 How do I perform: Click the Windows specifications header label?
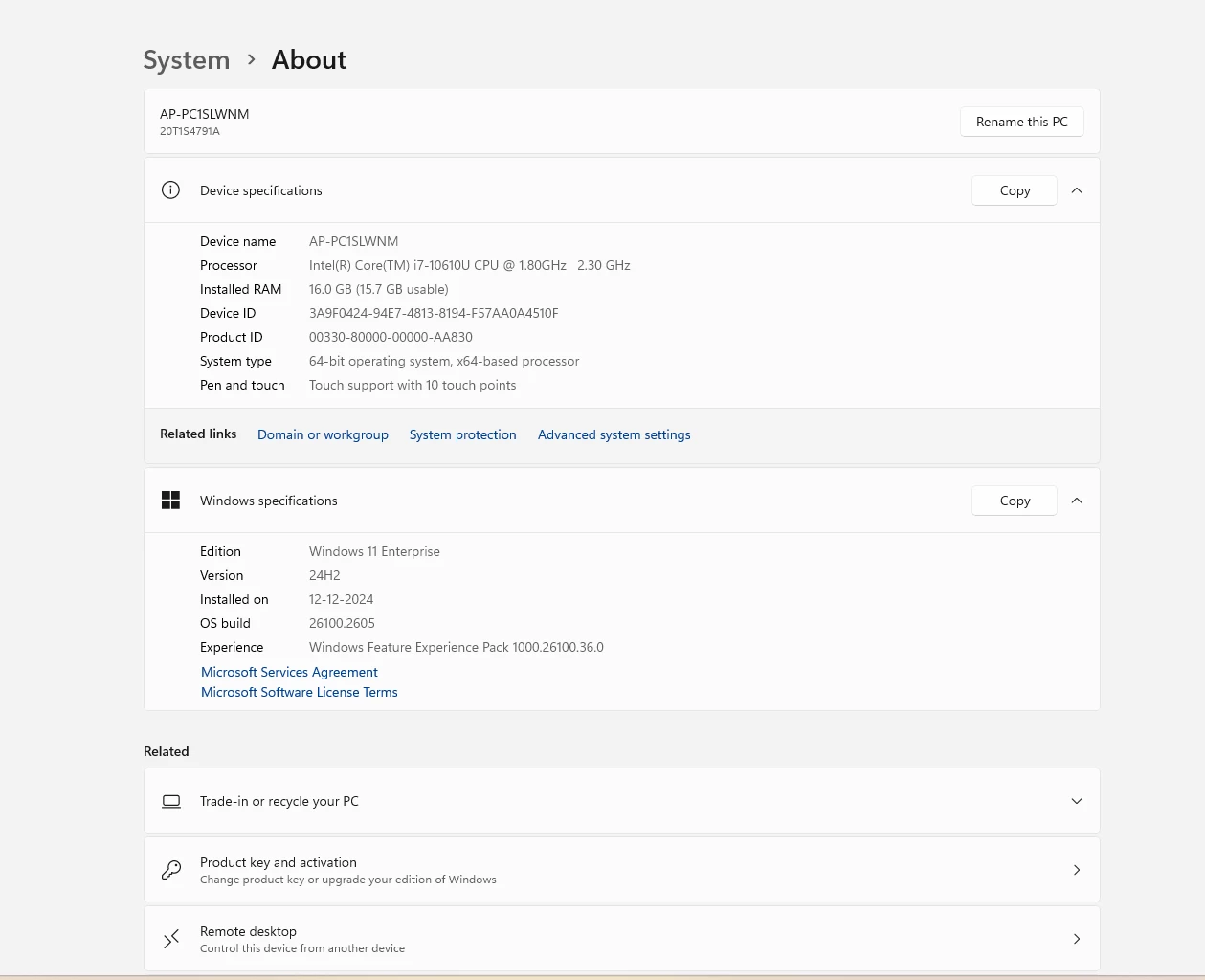[x=269, y=501]
